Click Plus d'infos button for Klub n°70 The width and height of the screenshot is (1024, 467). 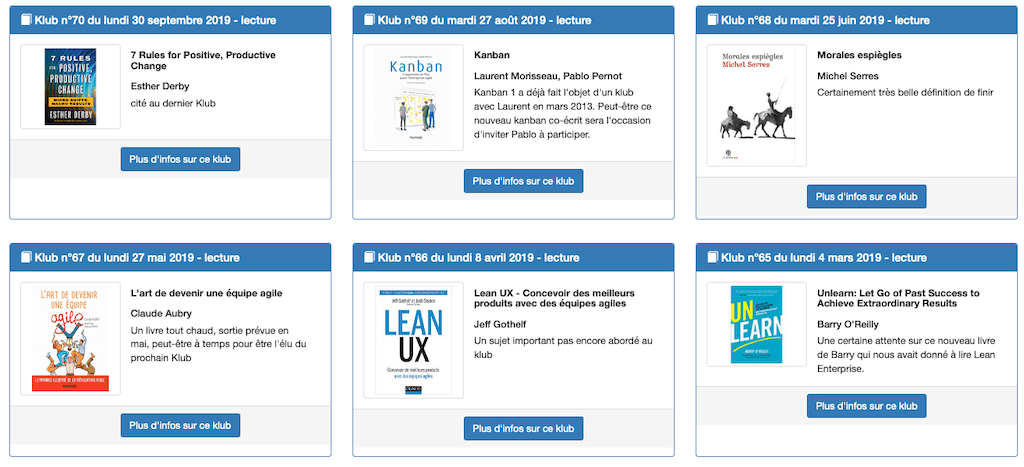click(180, 159)
